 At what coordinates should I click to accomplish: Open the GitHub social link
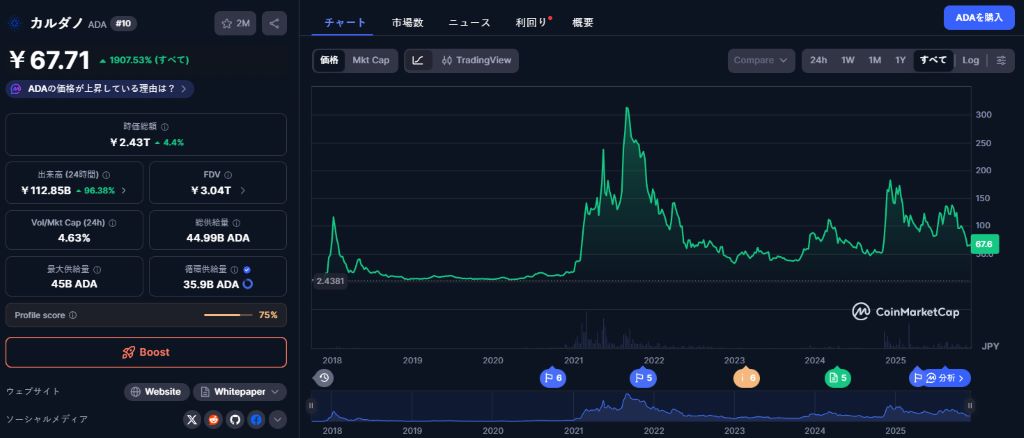[234, 420]
